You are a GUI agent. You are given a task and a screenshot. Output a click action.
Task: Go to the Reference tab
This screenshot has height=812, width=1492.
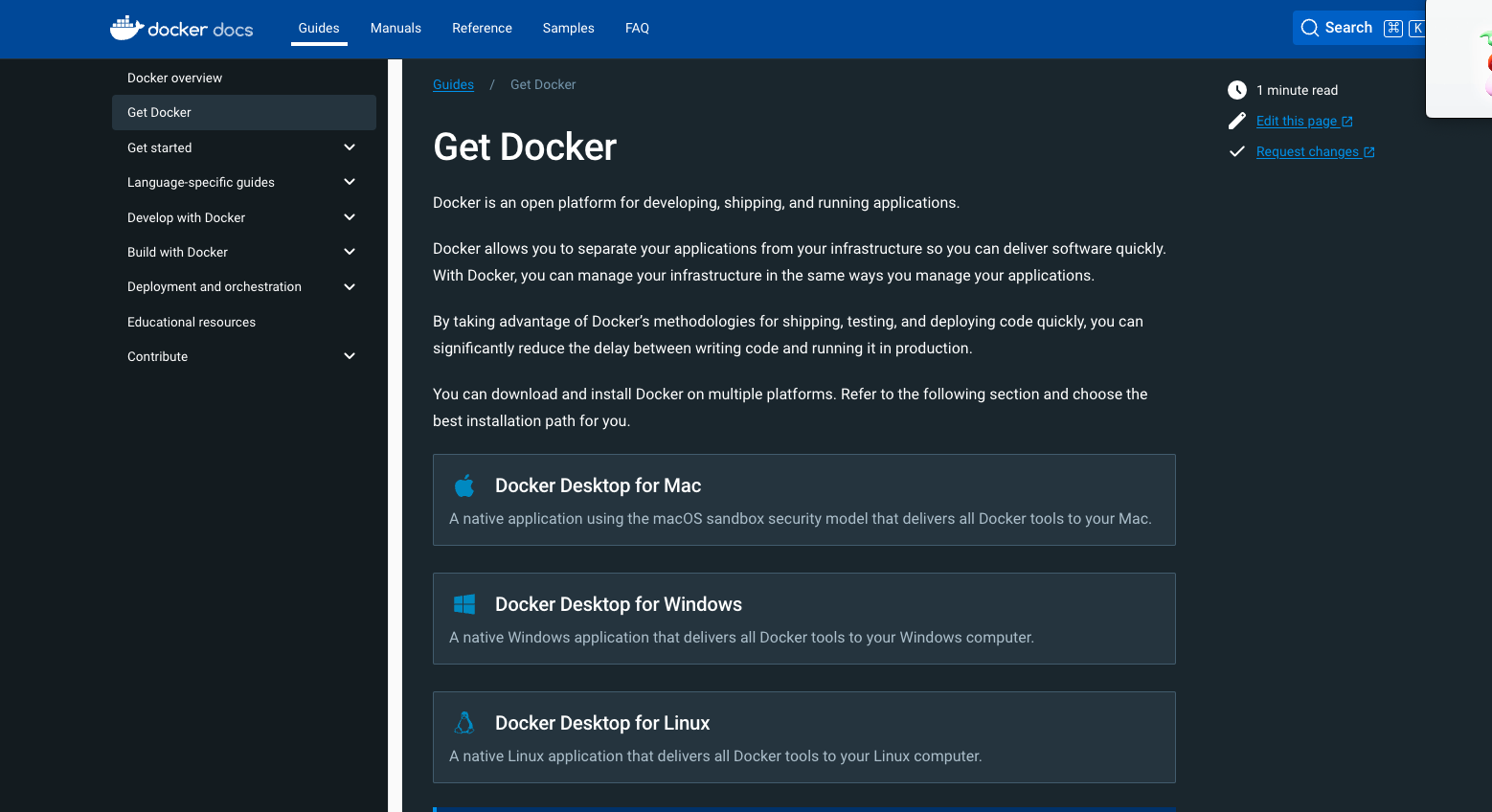482,28
